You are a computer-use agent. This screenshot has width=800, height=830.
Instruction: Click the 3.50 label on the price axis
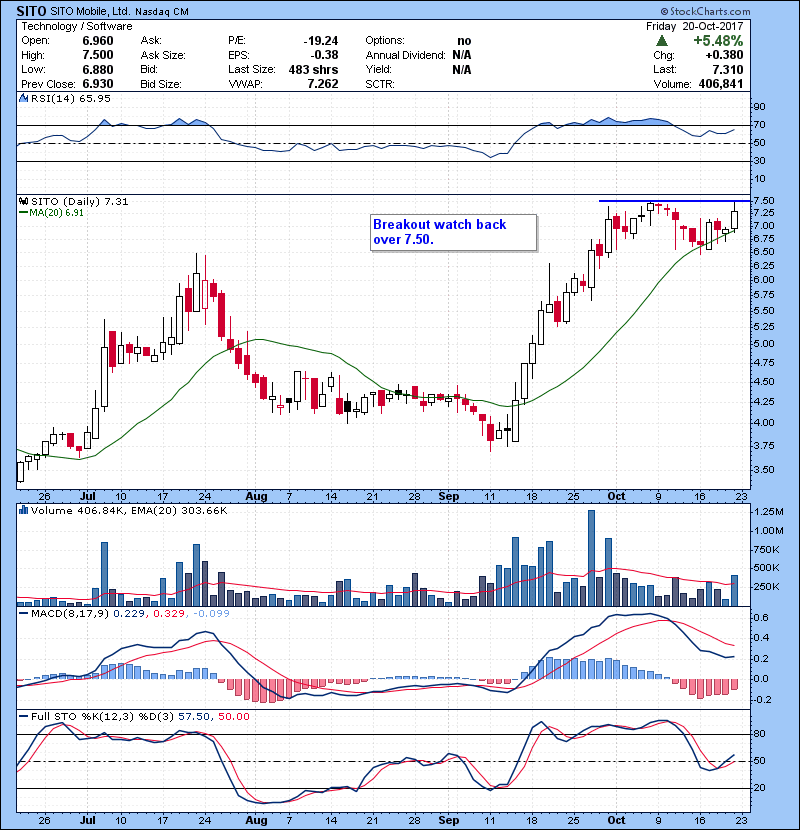point(764,470)
